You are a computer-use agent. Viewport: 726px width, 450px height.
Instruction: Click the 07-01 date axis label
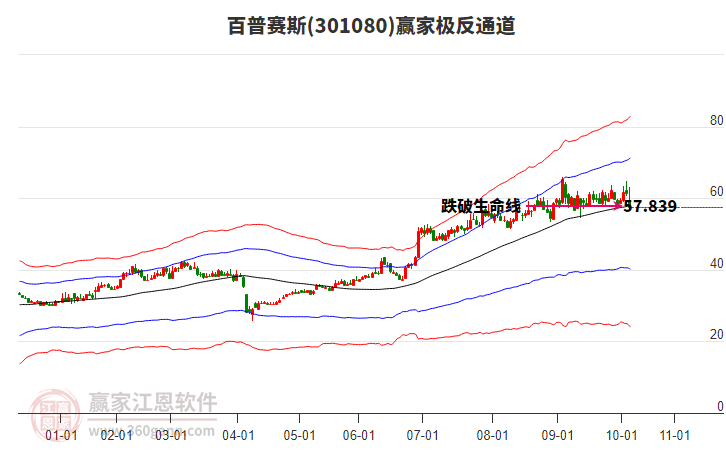pos(422,436)
